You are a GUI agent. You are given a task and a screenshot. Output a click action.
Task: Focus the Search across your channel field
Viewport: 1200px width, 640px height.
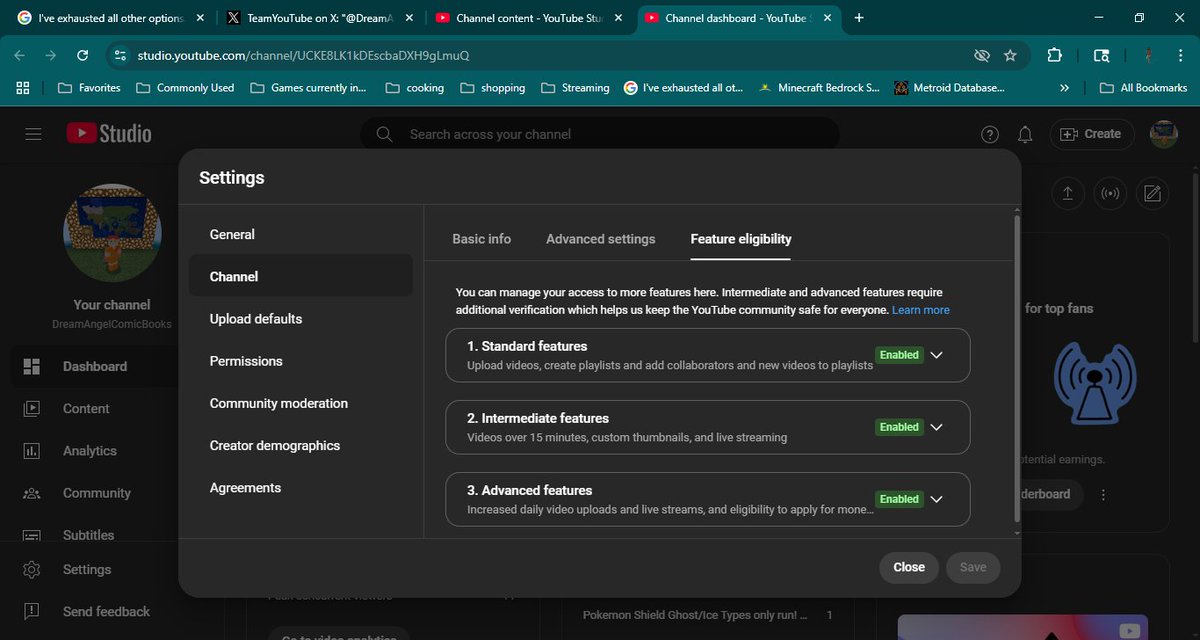[600, 134]
